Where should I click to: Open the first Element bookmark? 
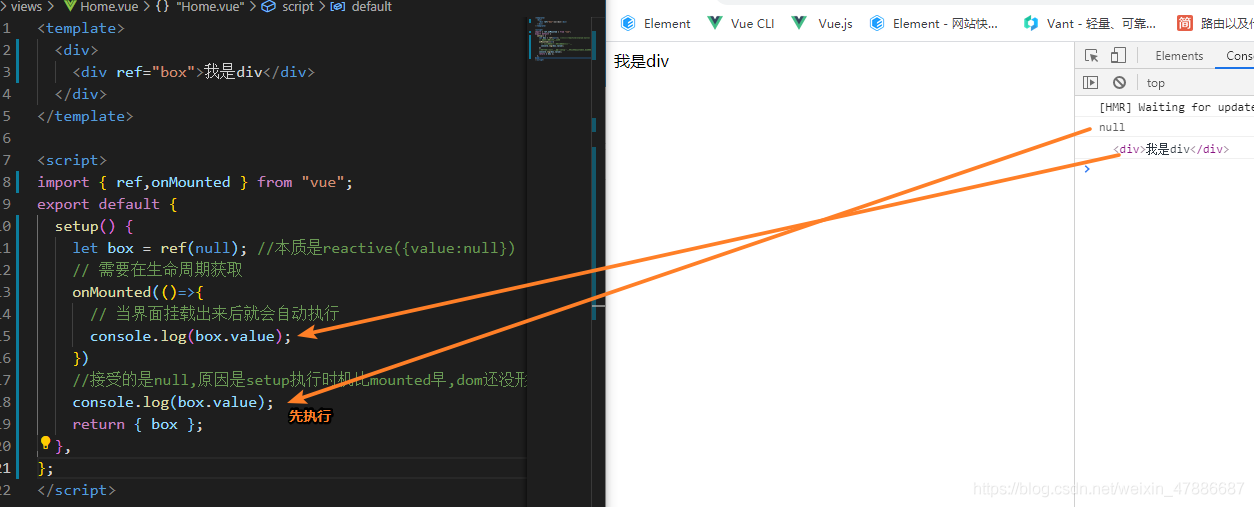click(655, 23)
